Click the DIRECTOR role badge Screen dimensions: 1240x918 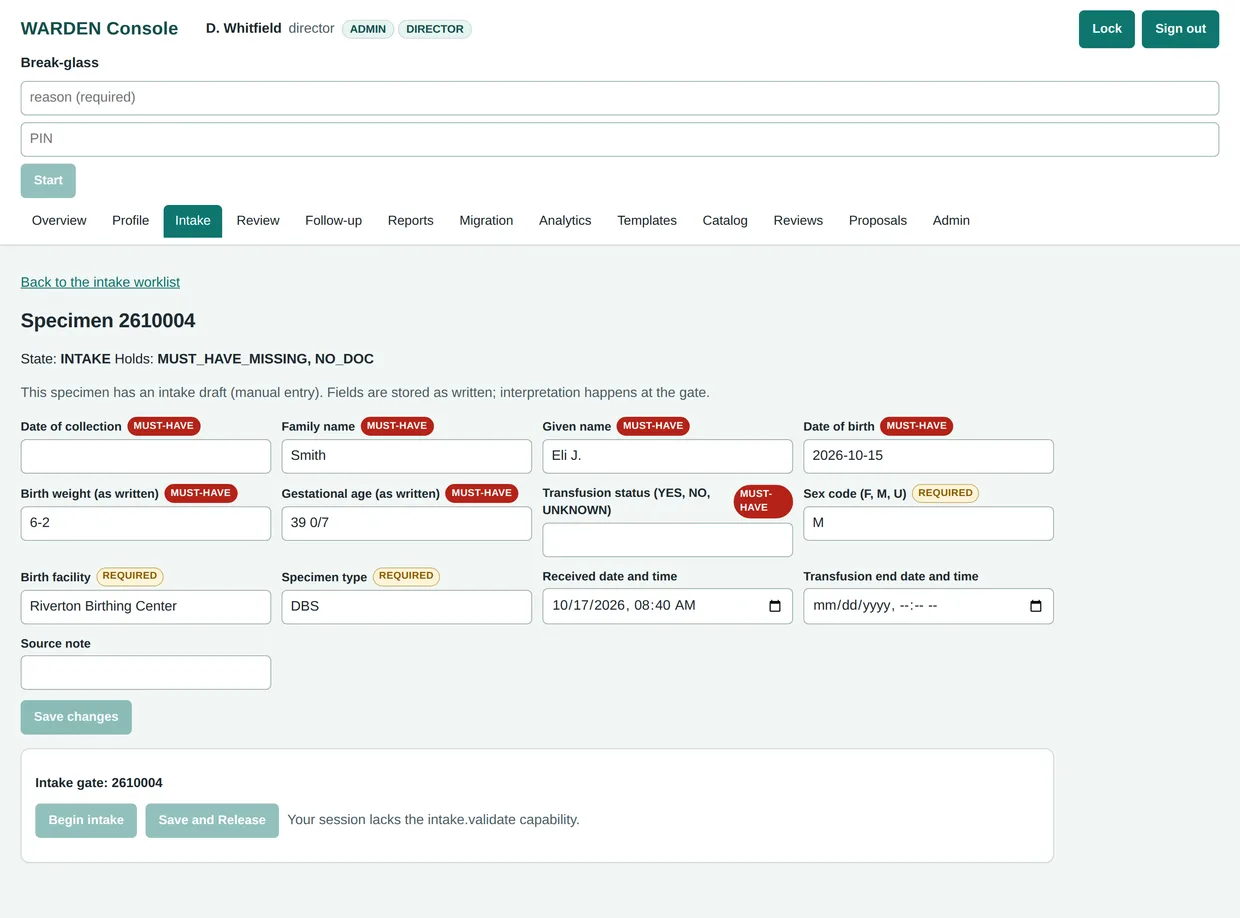[x=435, y=29]
